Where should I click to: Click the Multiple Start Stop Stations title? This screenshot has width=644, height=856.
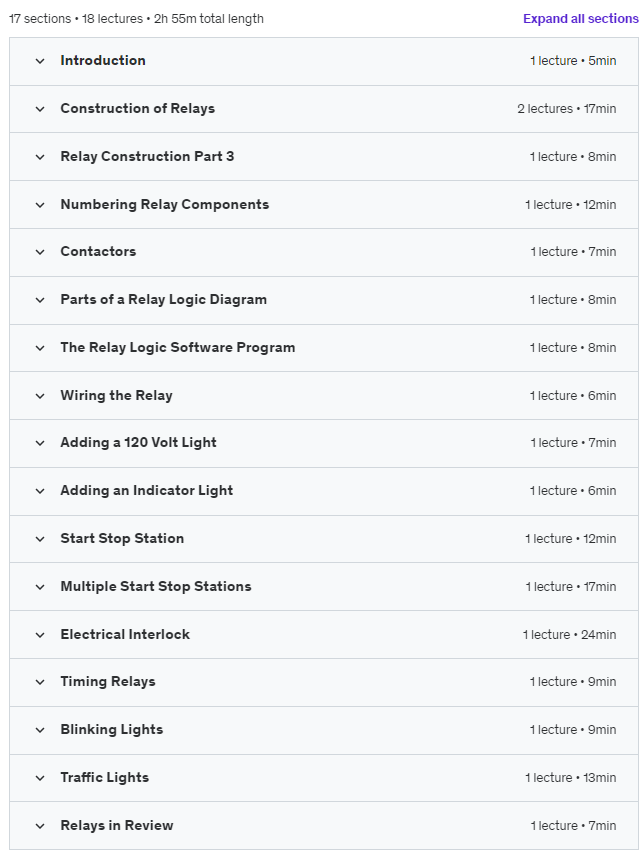(x=155, y=587)
